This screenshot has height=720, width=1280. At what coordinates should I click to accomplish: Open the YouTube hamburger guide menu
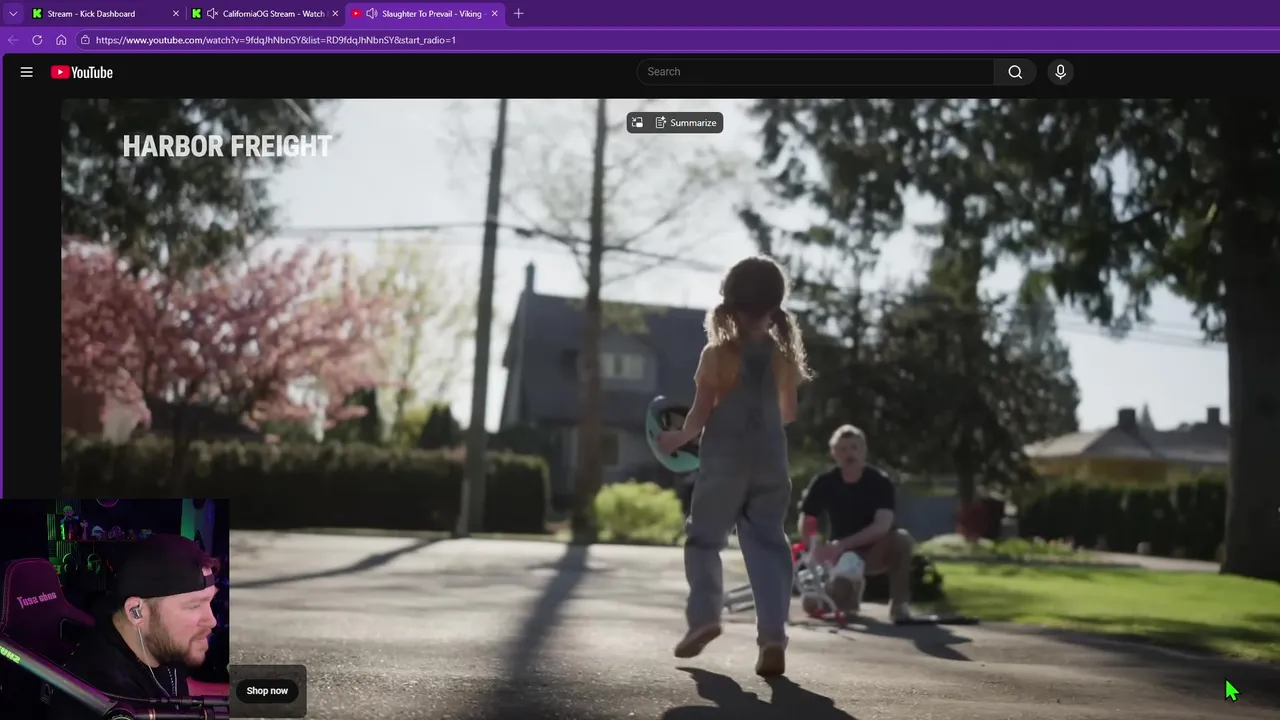[x=27, y=72]
